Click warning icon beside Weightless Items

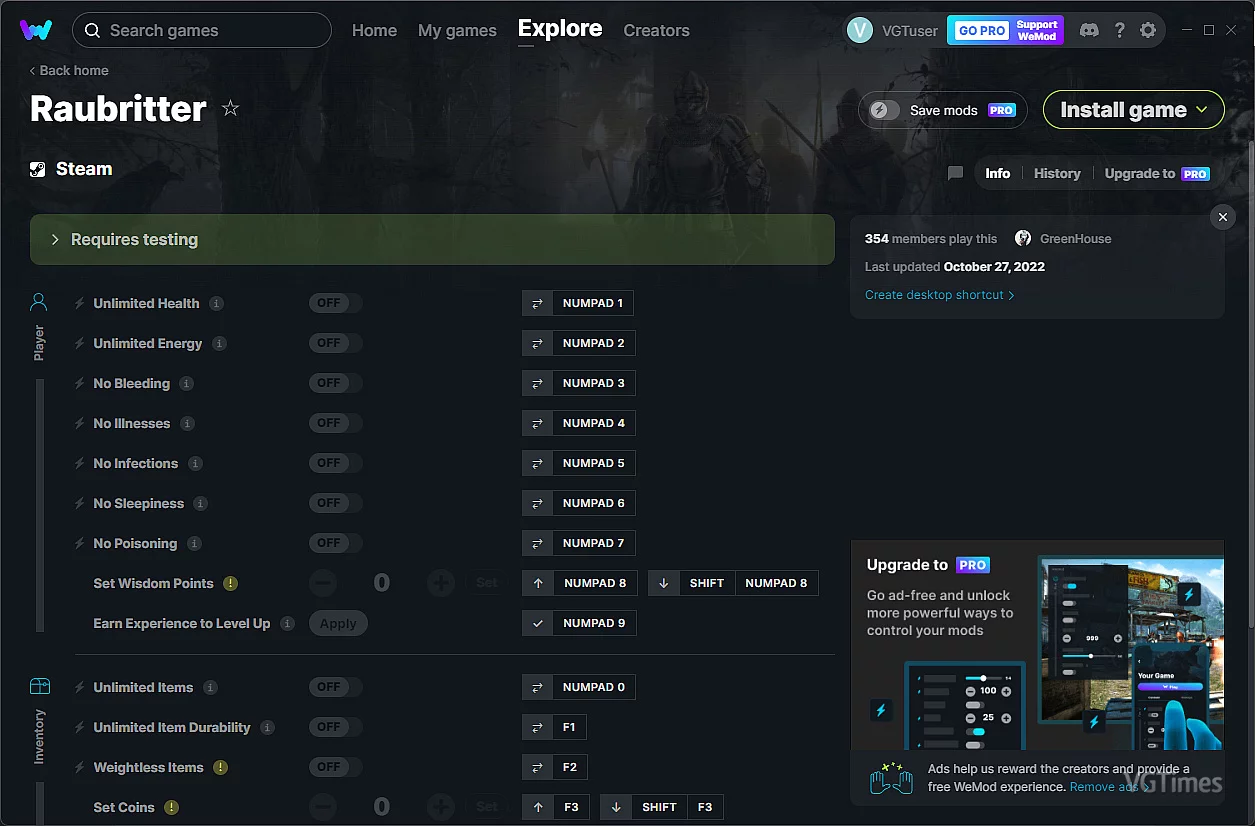pos(220,767)
